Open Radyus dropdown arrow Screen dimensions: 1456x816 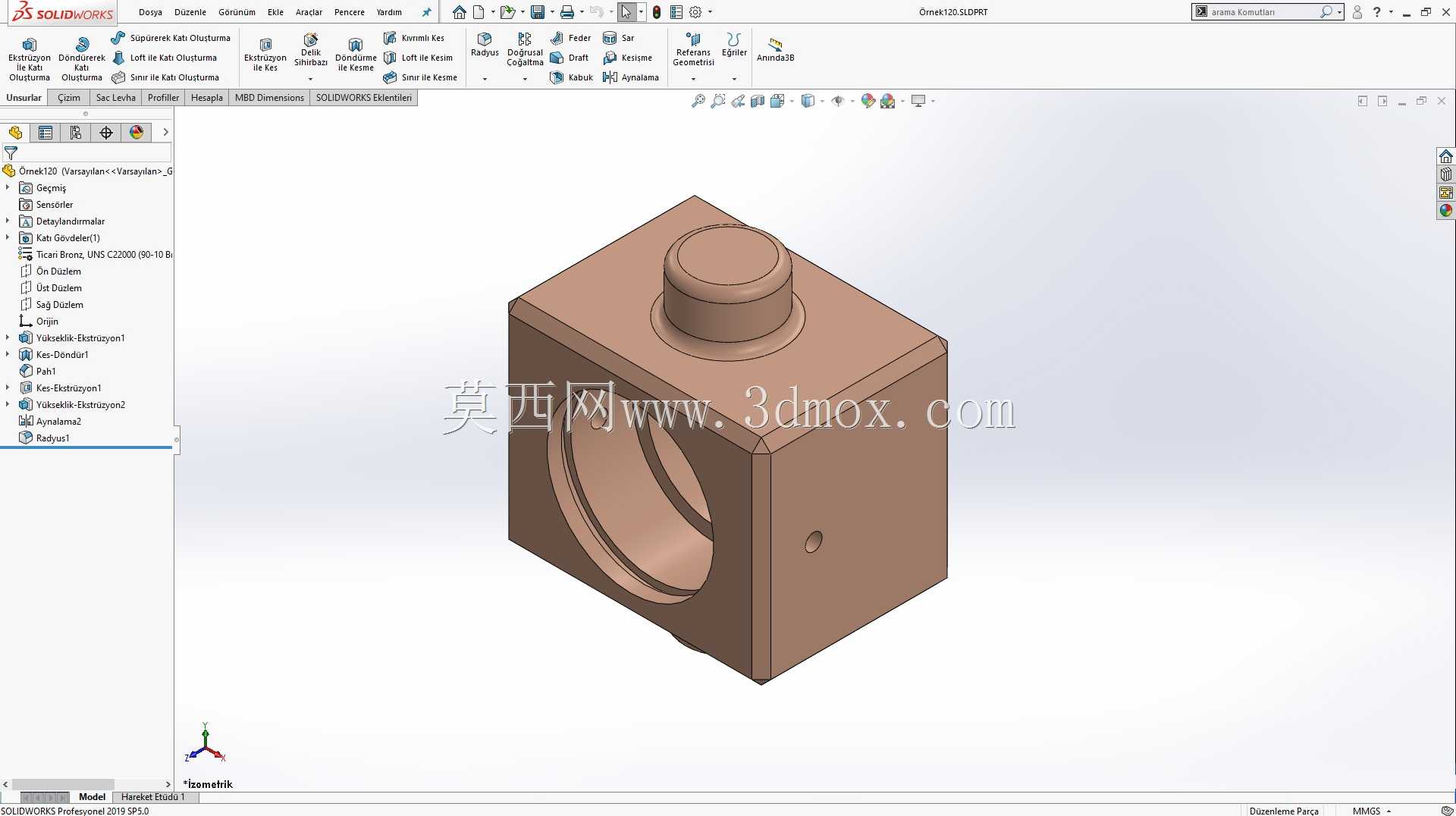click(485, 79)
